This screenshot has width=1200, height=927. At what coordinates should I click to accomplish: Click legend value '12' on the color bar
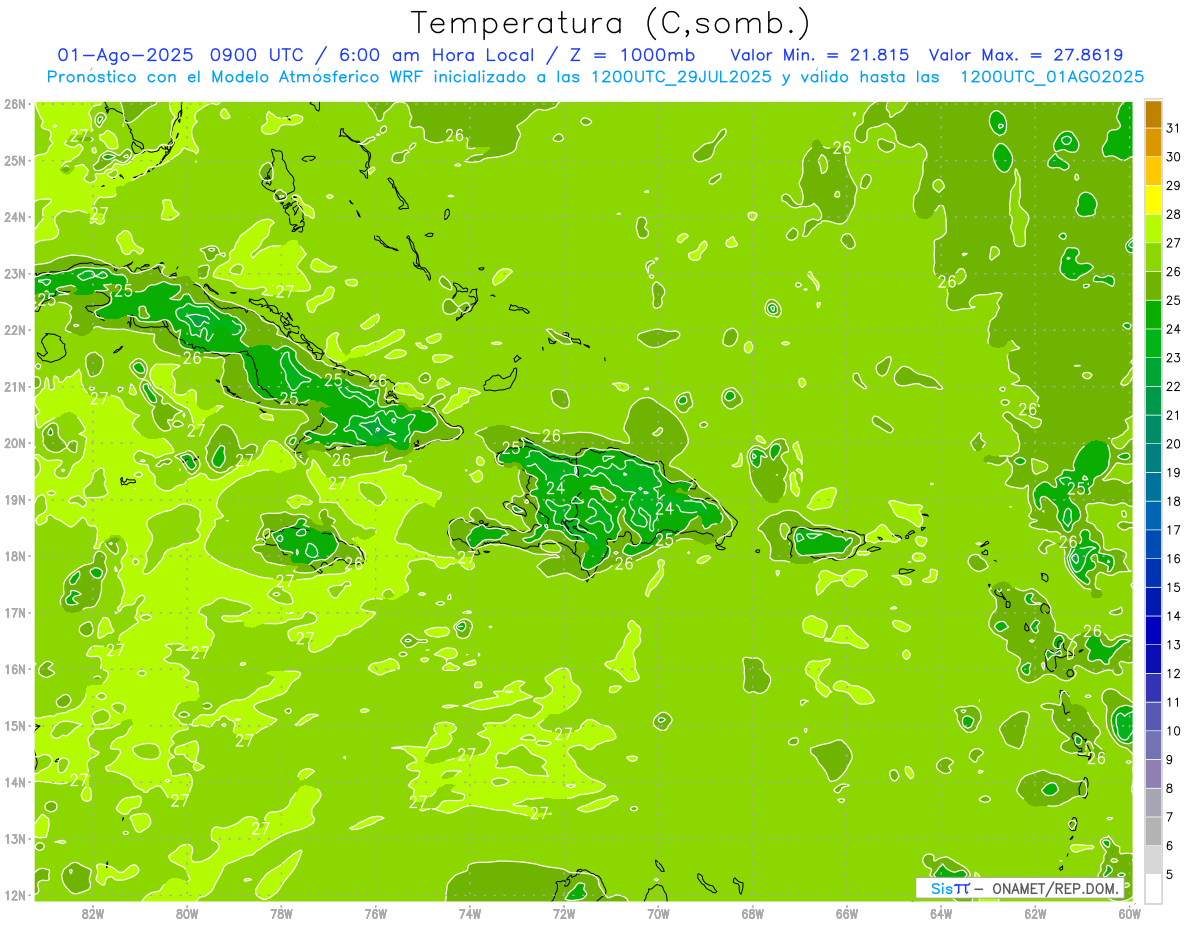coord(1174,673)
